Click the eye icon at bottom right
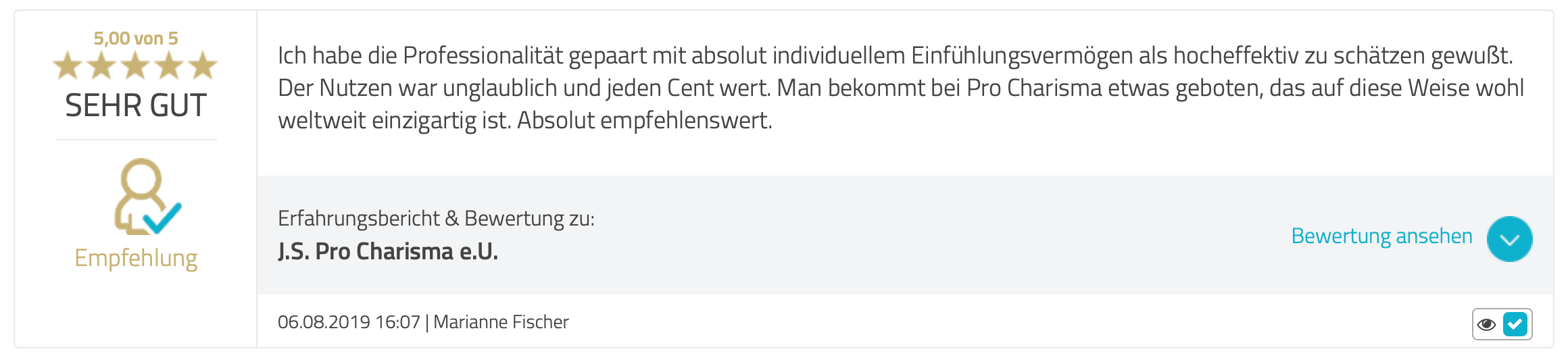1568x362 pixels. coord(1486,324)
